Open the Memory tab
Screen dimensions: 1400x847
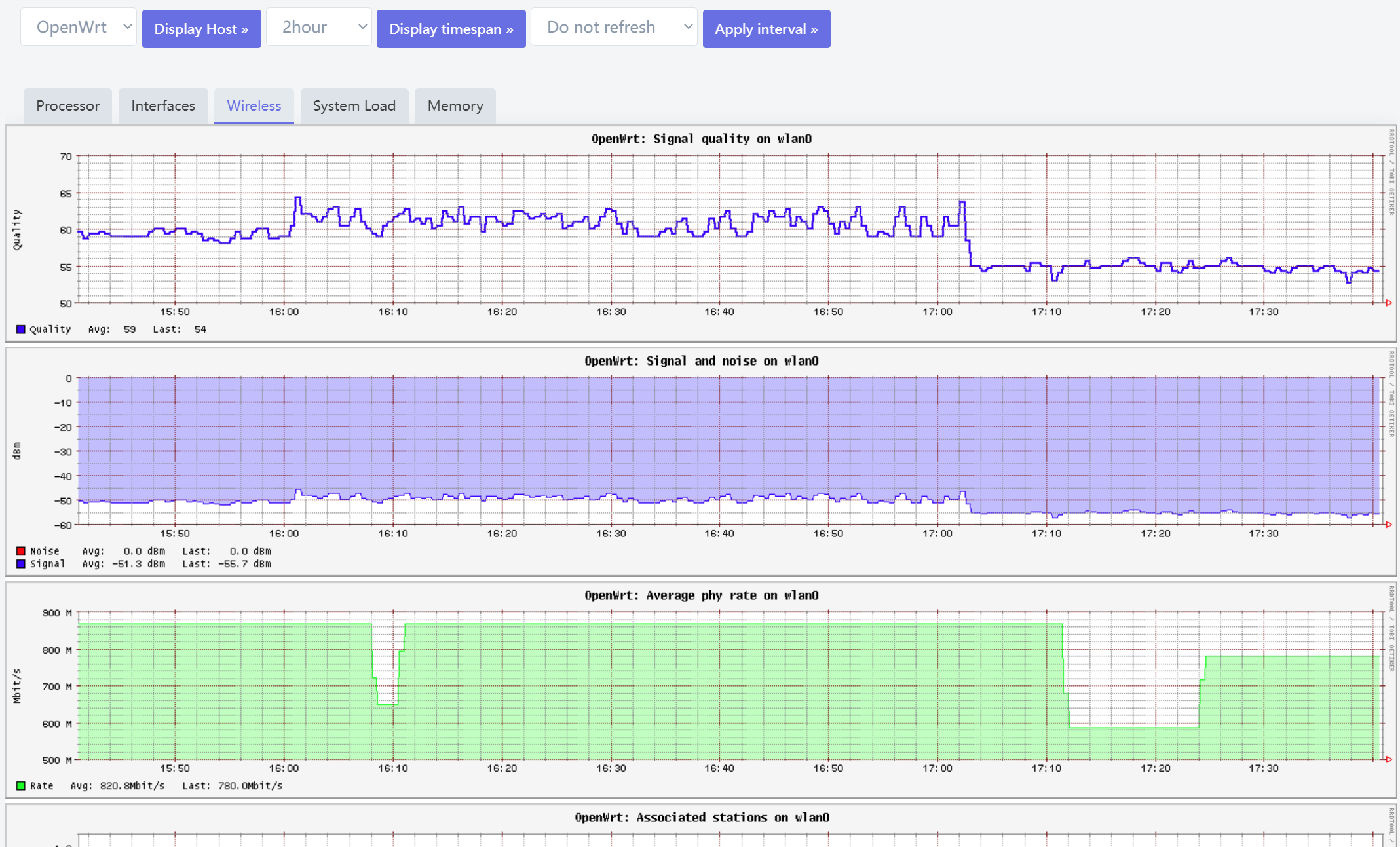tap(455, 105)
